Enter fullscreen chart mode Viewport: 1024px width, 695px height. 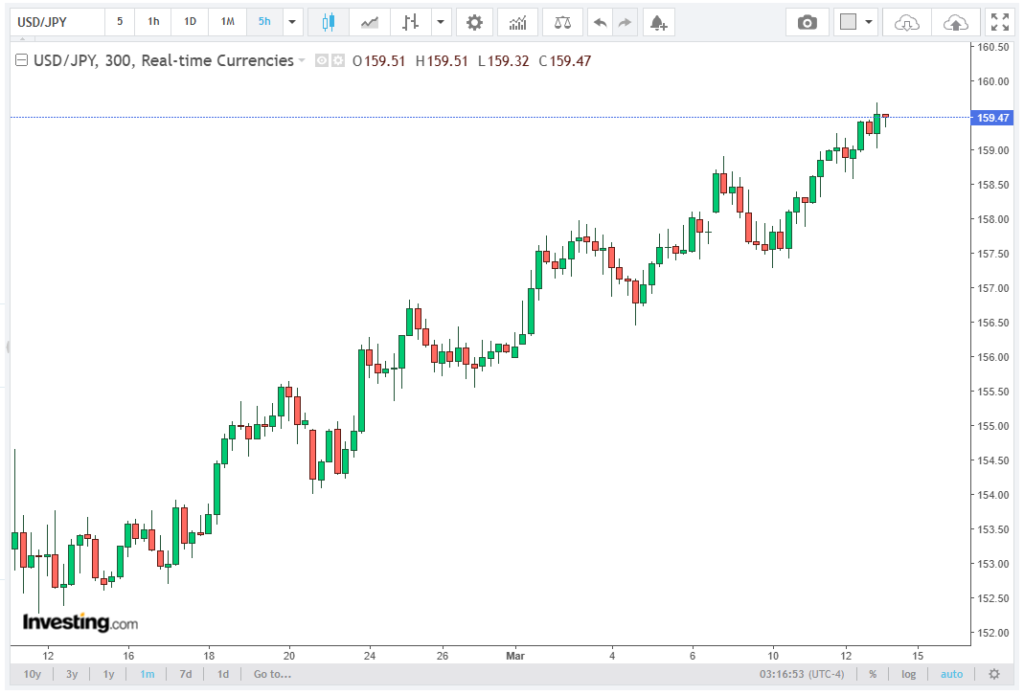[998, 22]
